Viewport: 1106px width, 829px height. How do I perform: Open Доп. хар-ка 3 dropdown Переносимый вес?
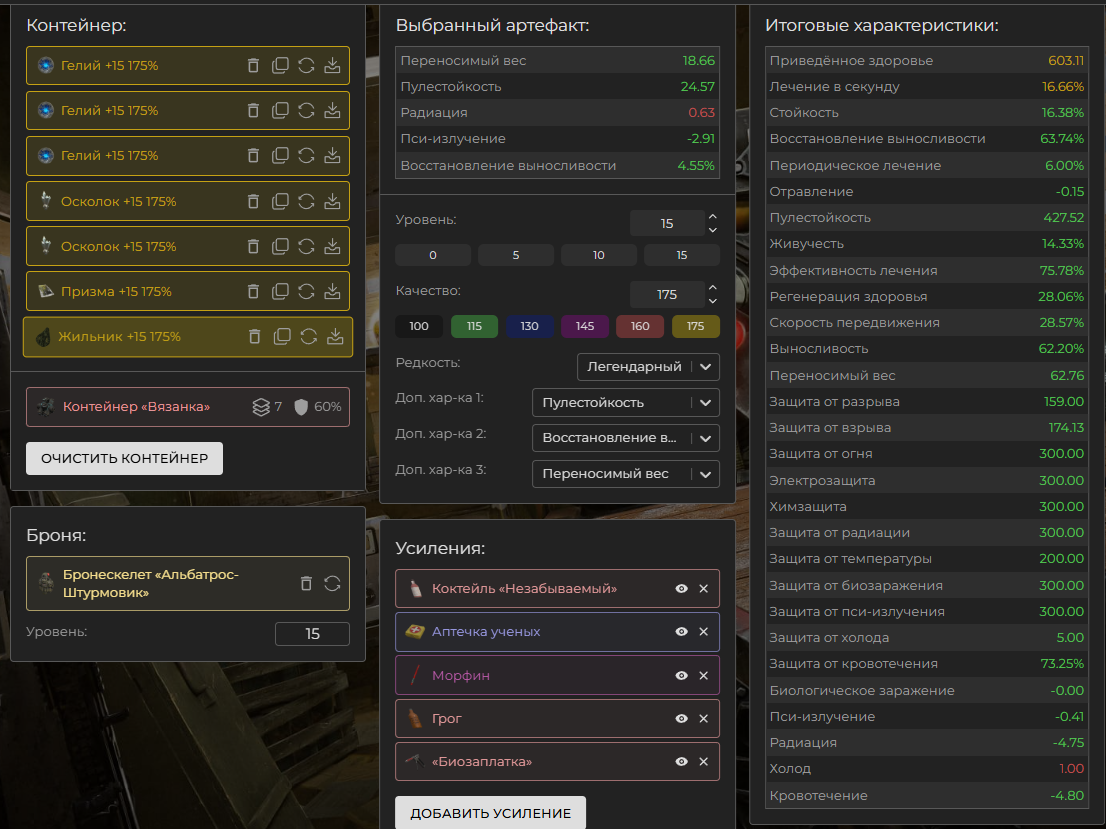(x=625, y=474)
